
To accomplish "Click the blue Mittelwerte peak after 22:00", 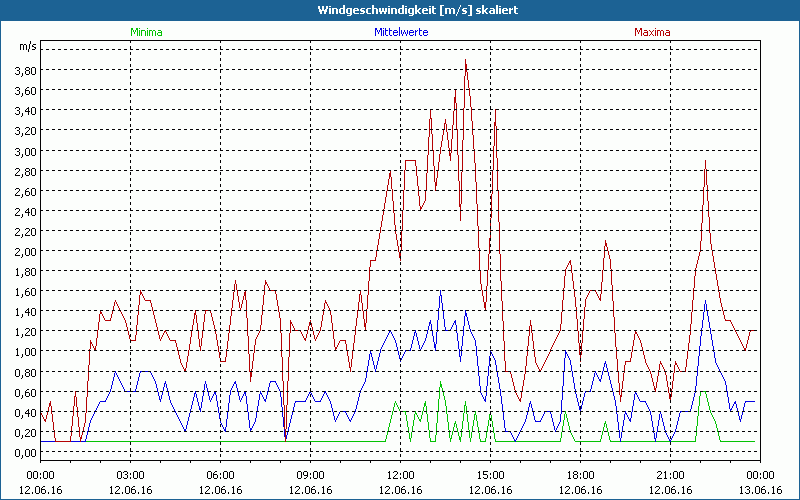I will point(705,301).
